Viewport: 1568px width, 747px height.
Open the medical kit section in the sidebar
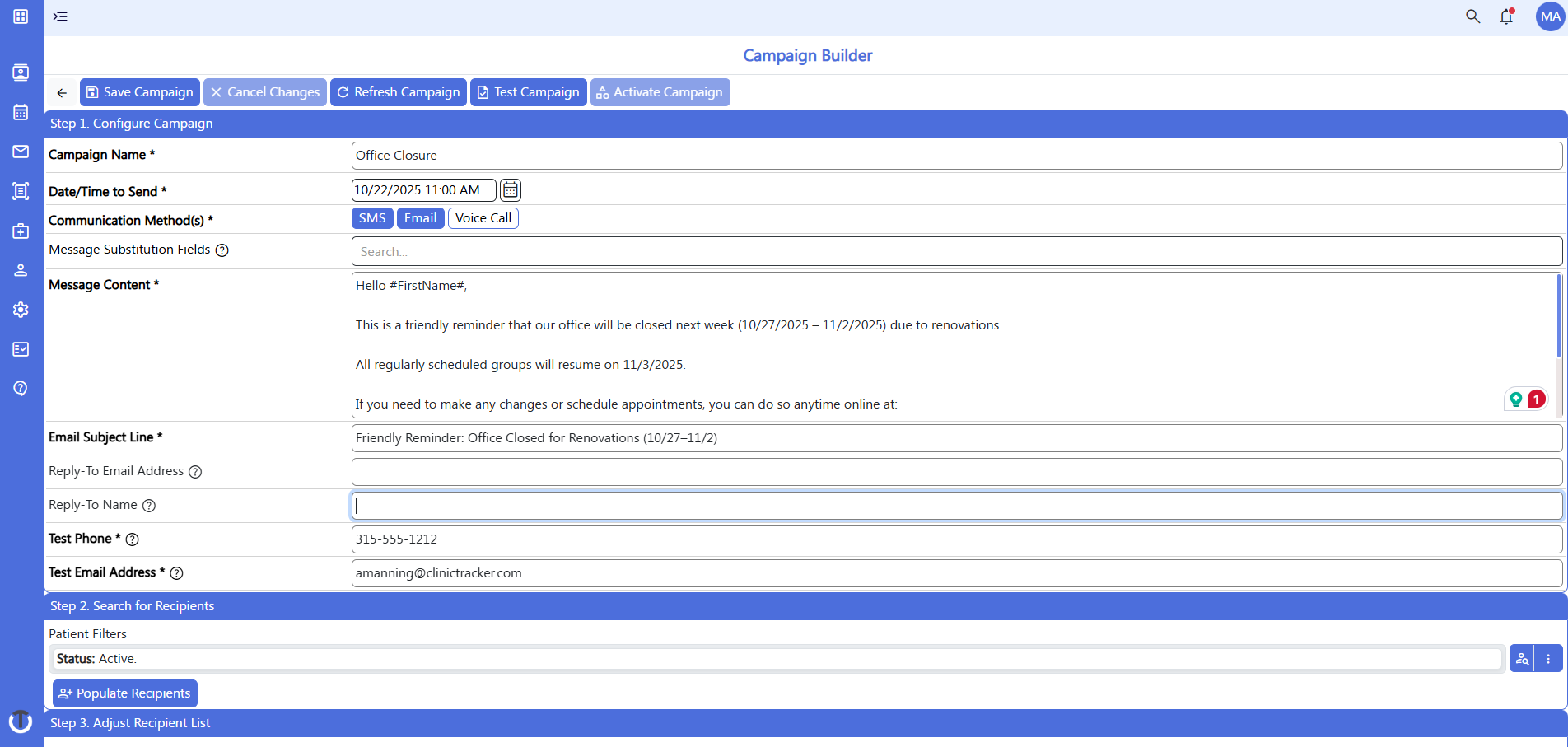pos(20,231)
